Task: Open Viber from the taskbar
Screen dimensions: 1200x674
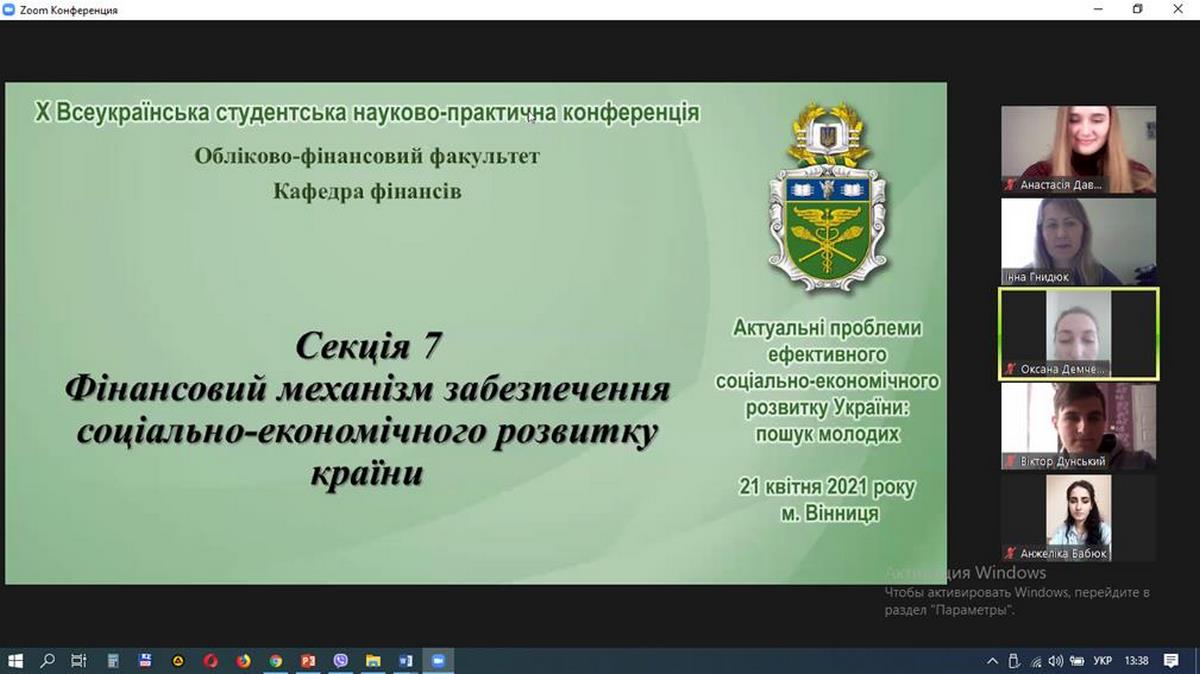Action: (341, 661)
